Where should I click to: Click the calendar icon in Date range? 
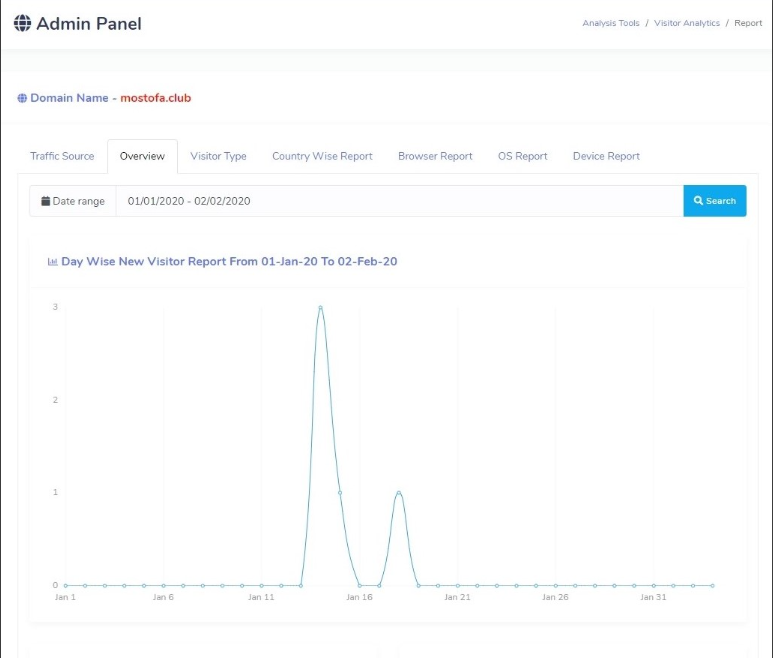point(45,201)
